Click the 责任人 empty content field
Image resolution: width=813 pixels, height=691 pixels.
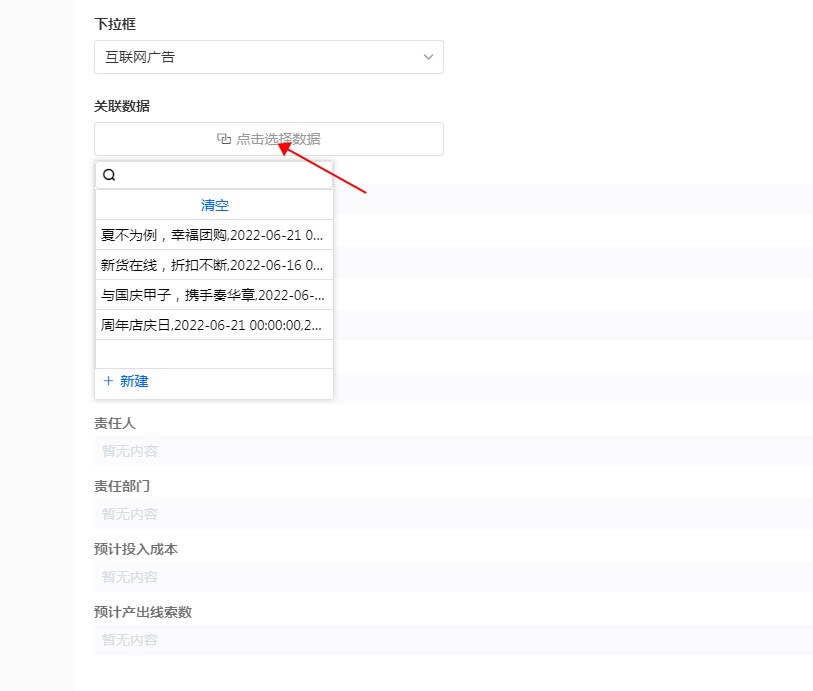pyautogui.click(x=450, y=451)
